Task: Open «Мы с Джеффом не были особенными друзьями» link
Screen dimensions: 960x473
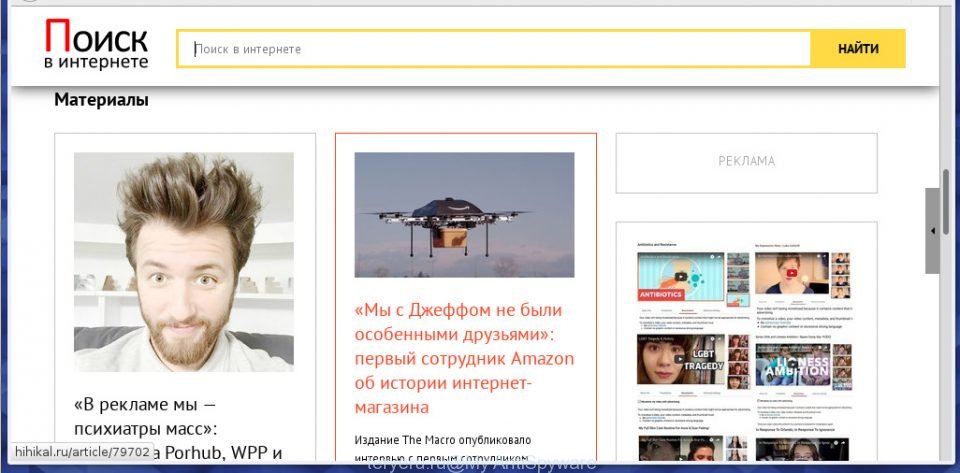Action: [x=464, y=358]
